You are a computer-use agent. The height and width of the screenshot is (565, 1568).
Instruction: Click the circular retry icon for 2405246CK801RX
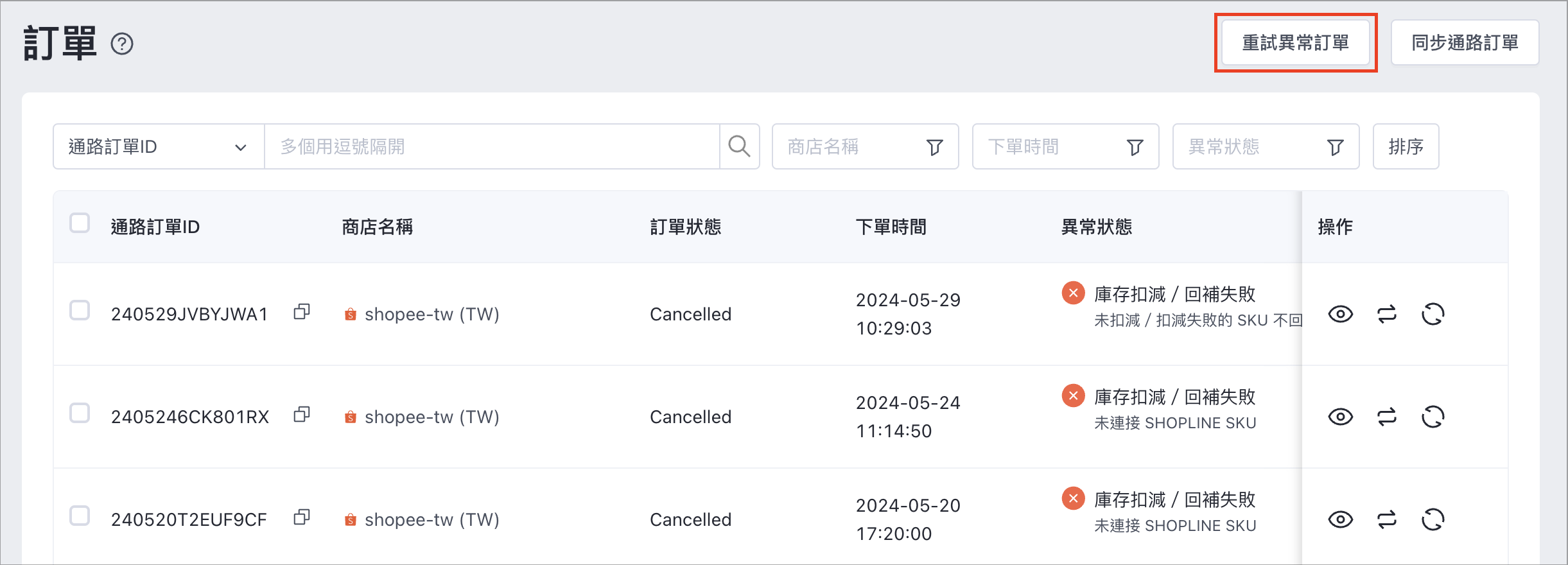click(x=1433, y=417)
